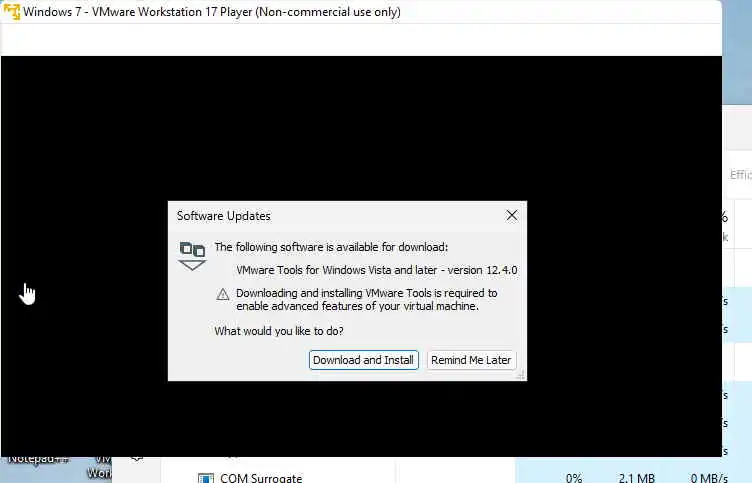Click the Windows 7 VMware Player title text
Viewport: 752px width, 483px height.
(x=212, y=12)
